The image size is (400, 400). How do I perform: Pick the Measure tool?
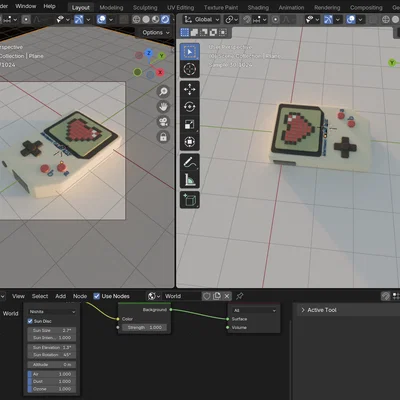pyautogui.click(x=190, y=180)
